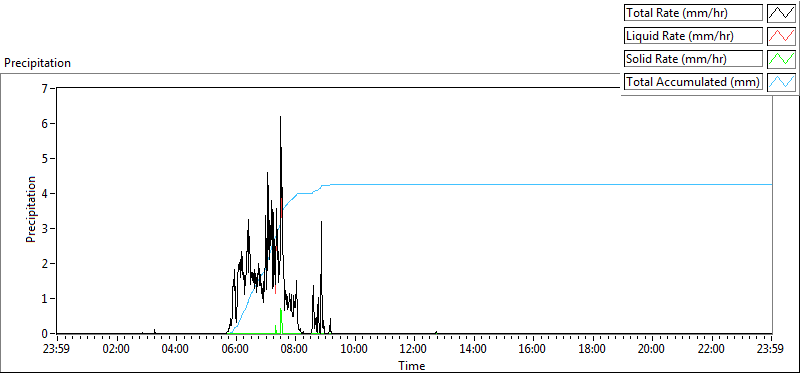Select the Total Accumulated (mm) legend label
800x373 pixels.
click(x=694, y=82)
